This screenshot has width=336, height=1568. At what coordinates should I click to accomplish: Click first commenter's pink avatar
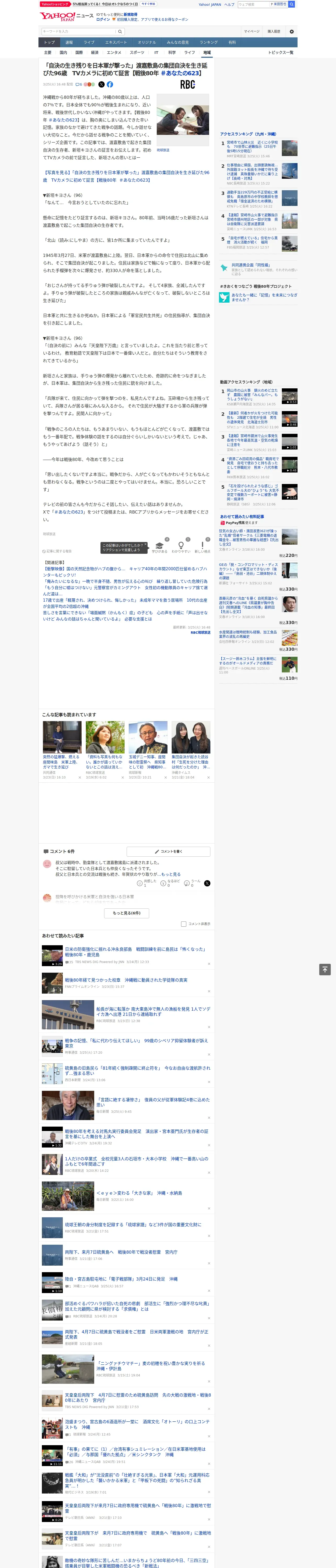[47, 864]
